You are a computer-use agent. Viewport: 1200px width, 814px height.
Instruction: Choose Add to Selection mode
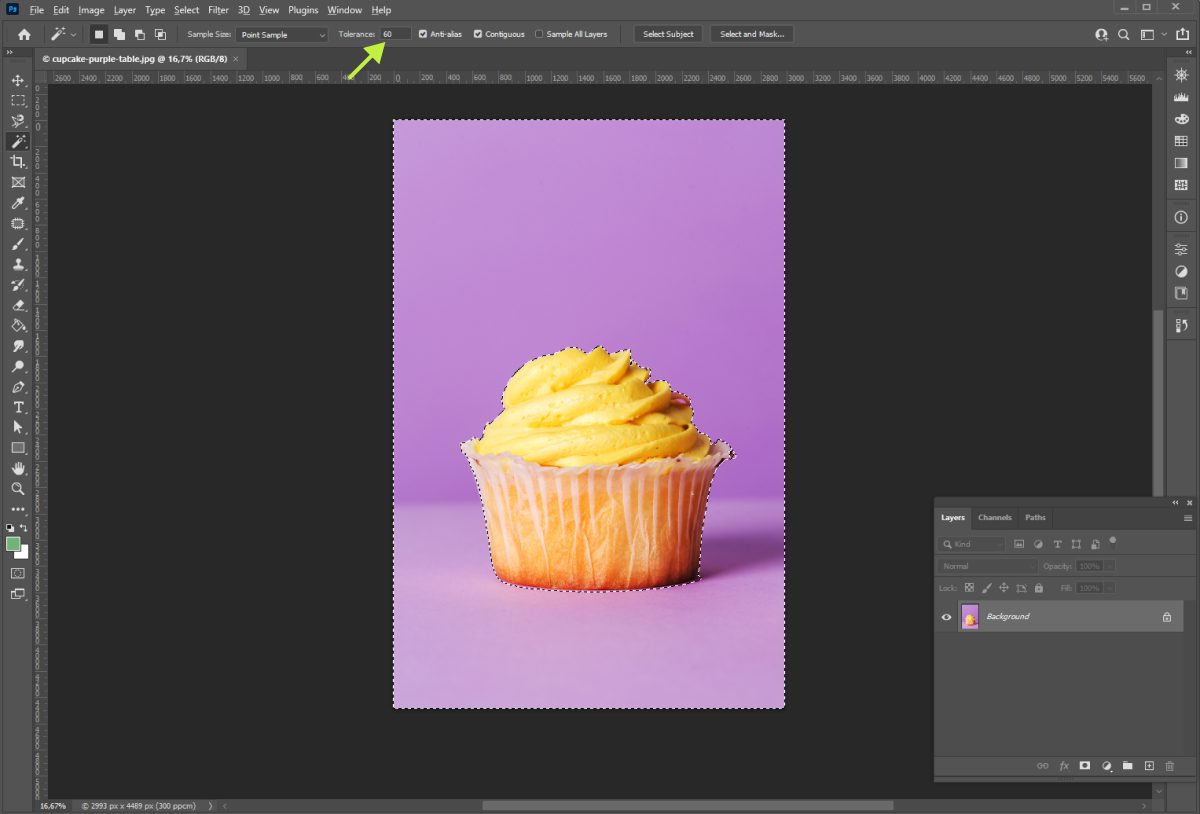119,34
